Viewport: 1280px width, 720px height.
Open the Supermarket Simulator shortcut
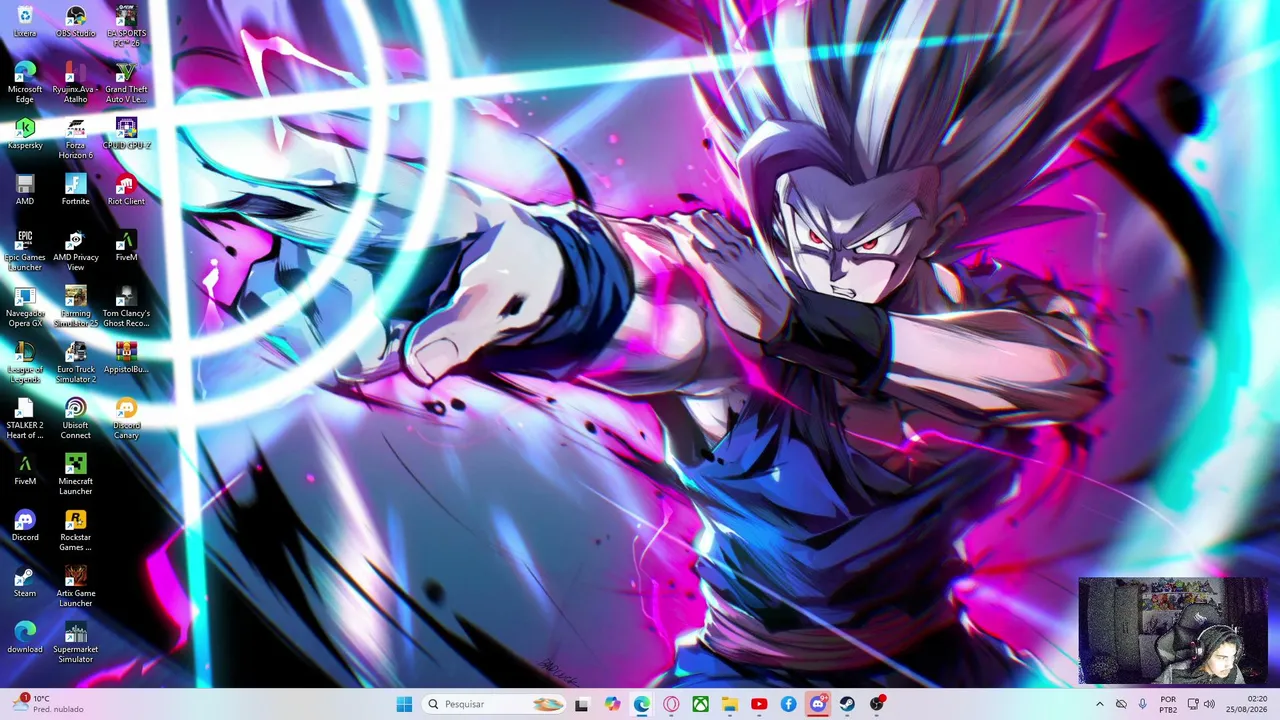tap(75, 643)
